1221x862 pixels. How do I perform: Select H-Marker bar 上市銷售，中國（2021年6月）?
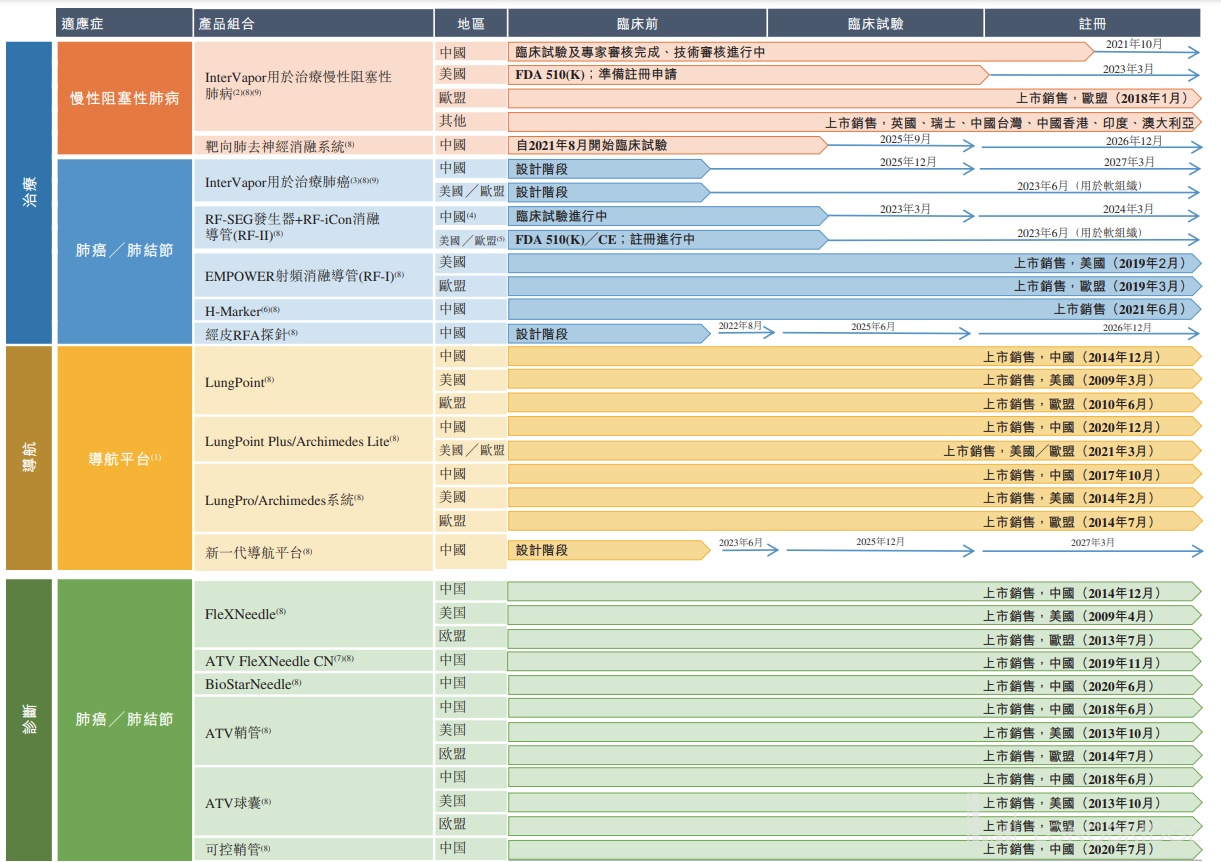tap(855, 310)
